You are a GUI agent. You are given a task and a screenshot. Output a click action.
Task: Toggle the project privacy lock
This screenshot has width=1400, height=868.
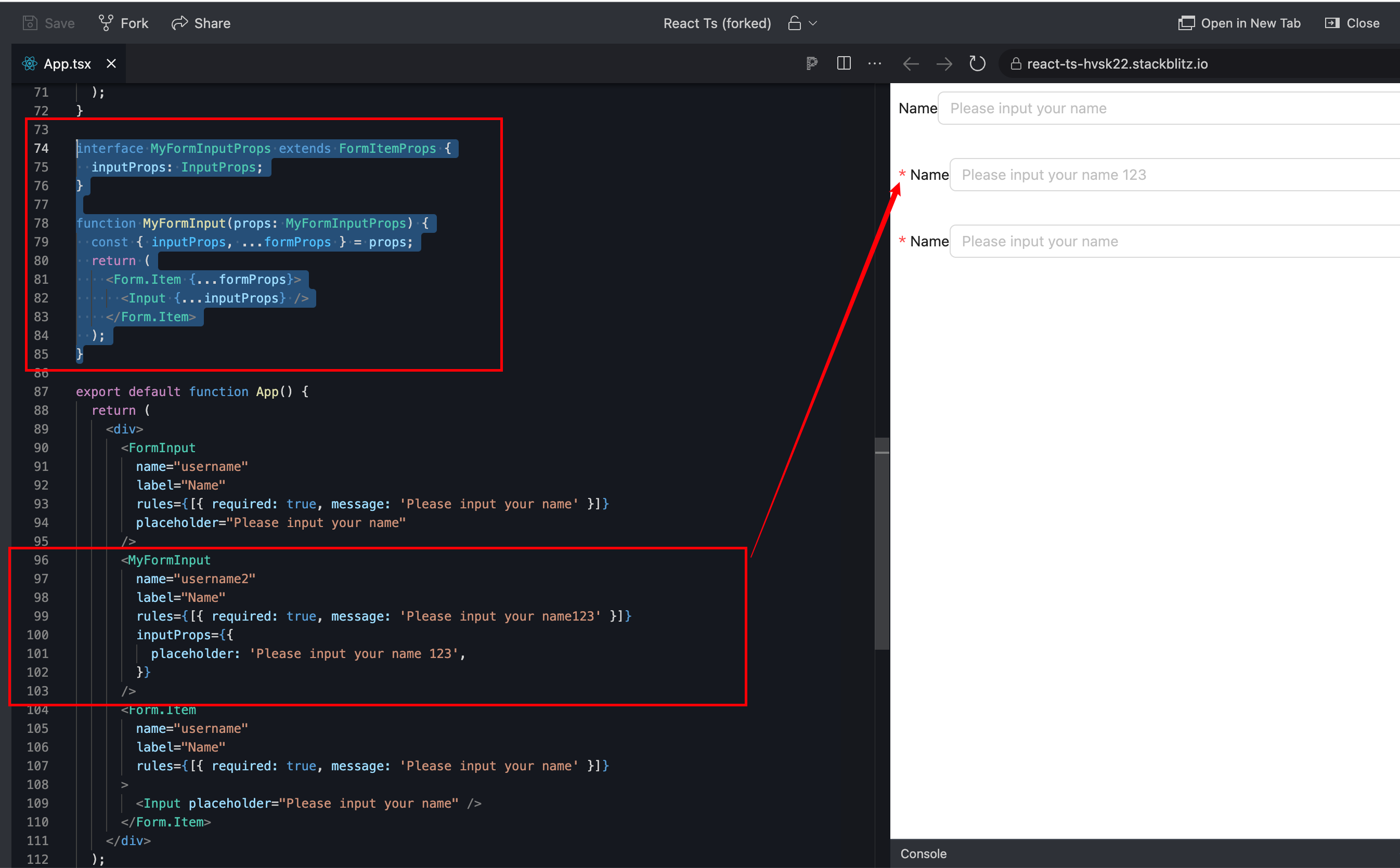pos(794,23)
